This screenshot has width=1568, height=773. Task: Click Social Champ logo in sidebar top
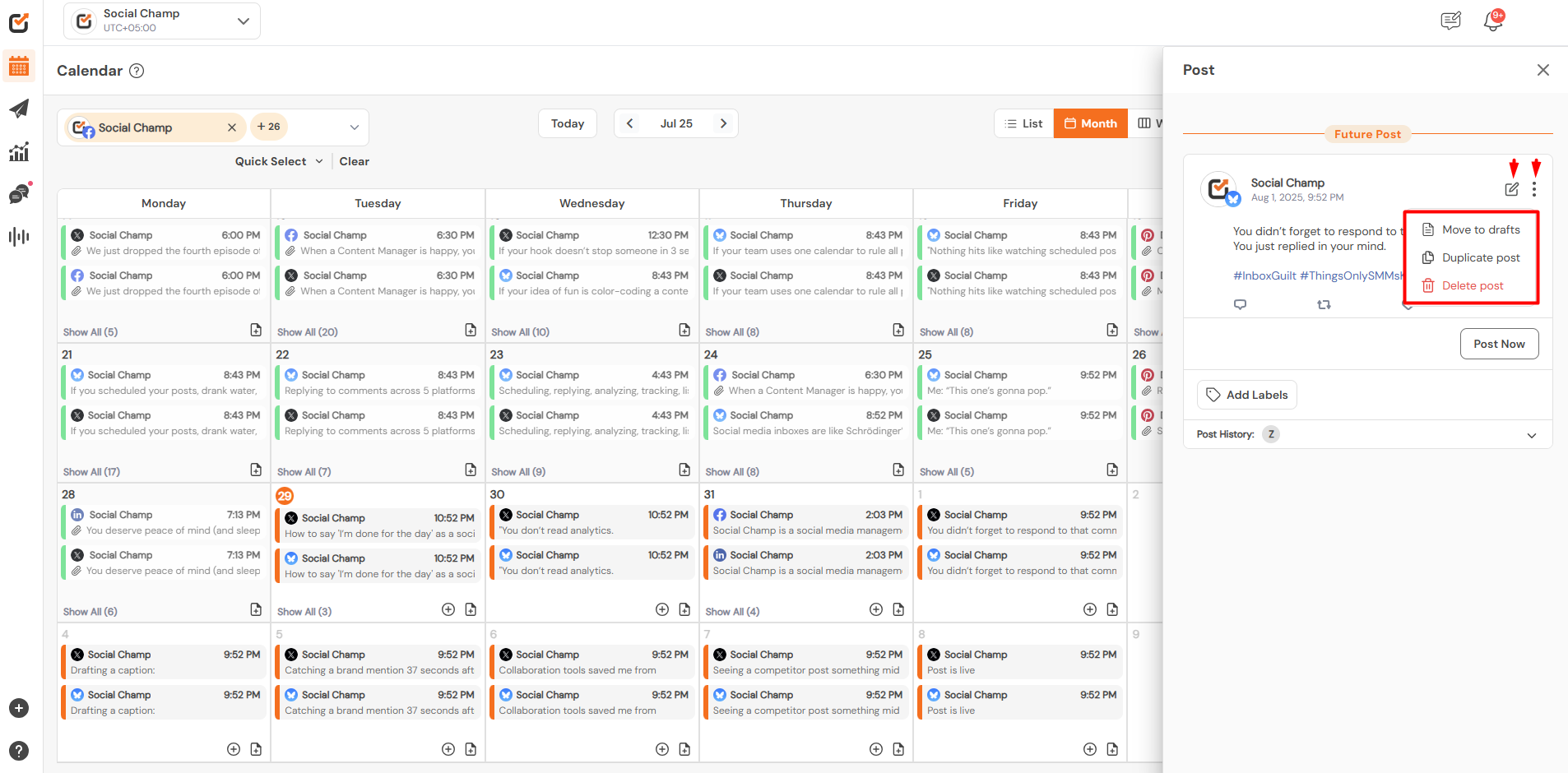(x=19, y=22)
